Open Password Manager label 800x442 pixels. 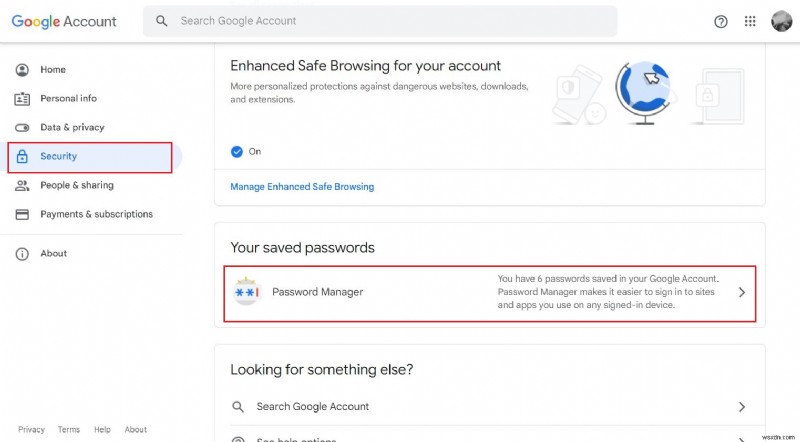tap(317, 292)
